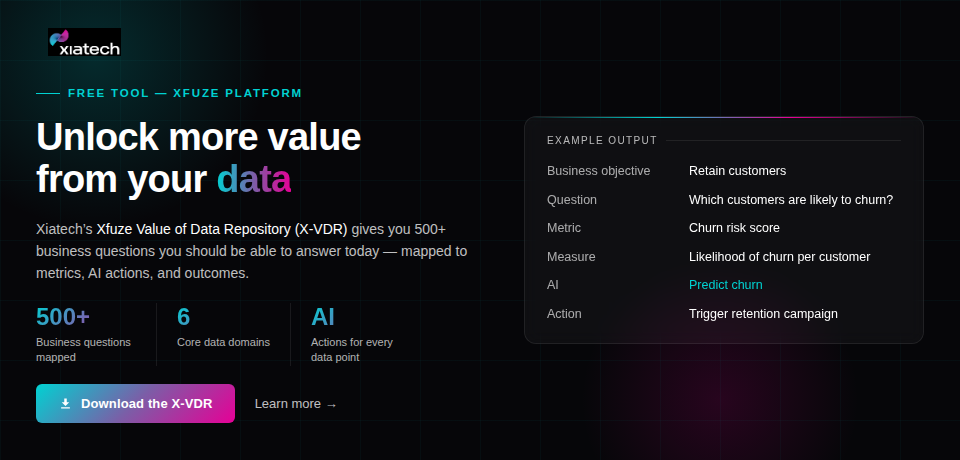Click the Xiatech logo
The width and height of the screenshot is (960, 460).
click(x=84, y=42)
